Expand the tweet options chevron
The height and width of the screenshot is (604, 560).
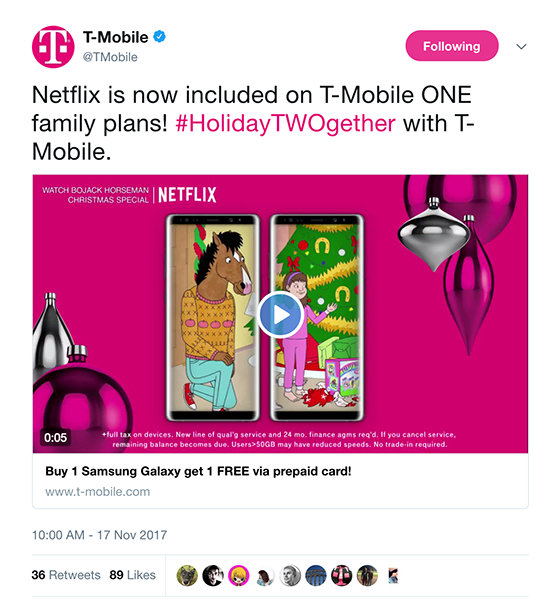[x=521, y=47]
